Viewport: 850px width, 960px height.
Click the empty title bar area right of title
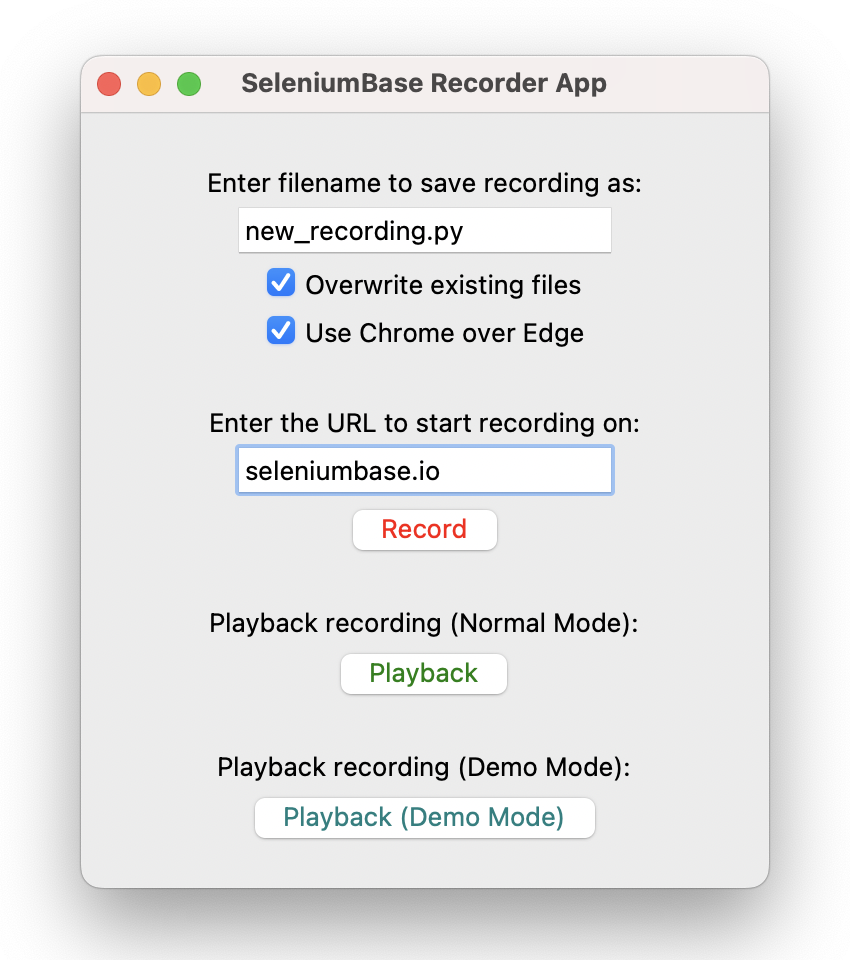[686, 84]
